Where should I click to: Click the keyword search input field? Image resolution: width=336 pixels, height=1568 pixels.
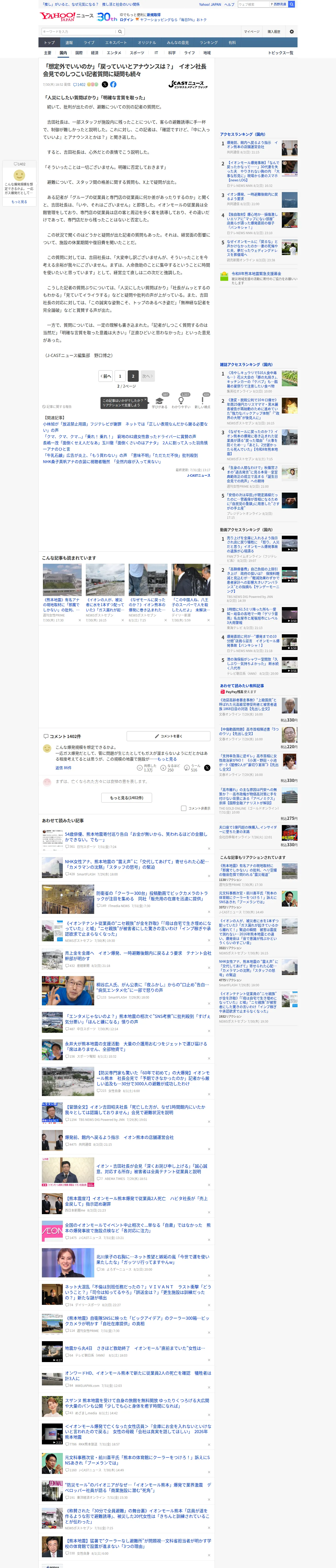click(79, 32)
